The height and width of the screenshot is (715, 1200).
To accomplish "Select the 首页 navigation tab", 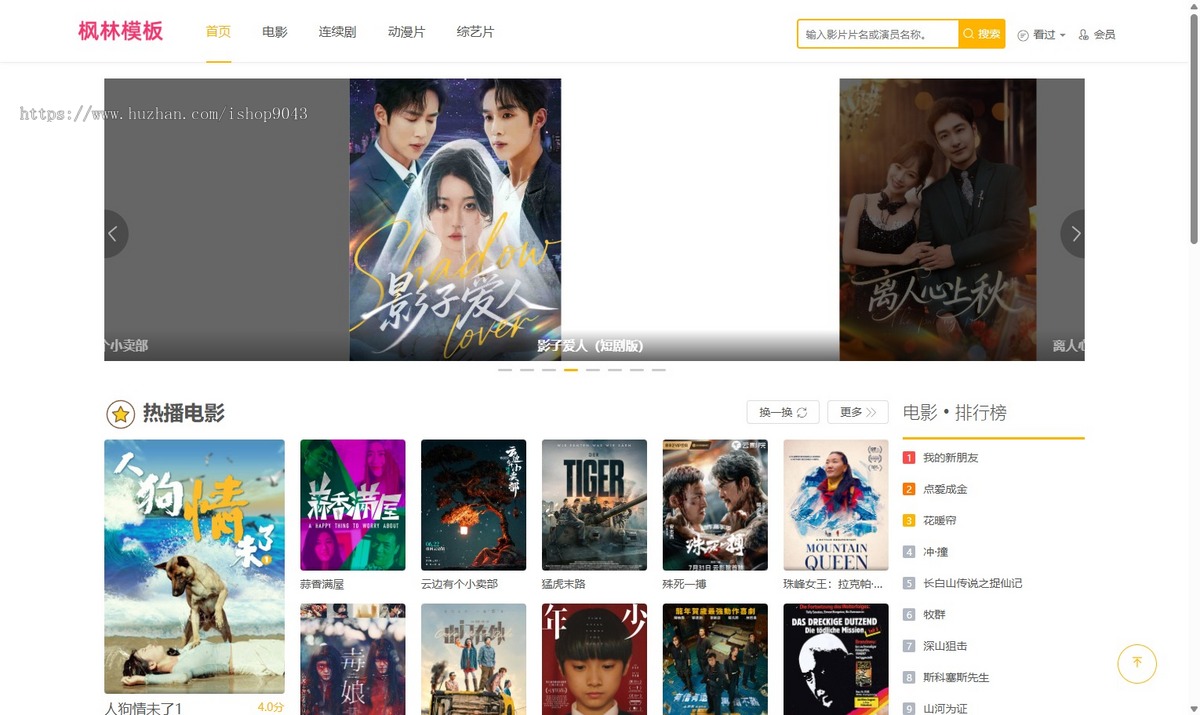I will (x=218, y=32).
